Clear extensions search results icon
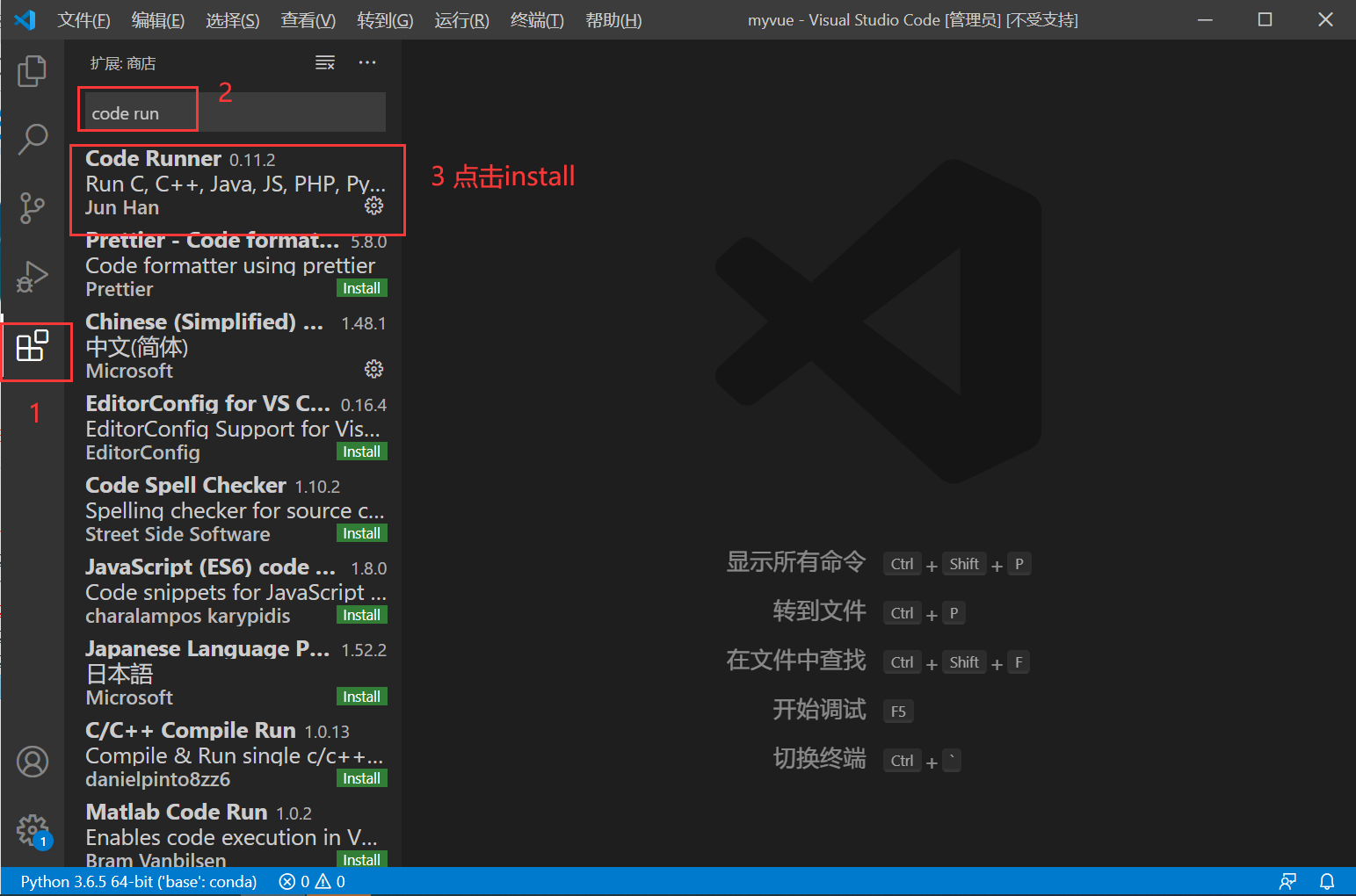 pyautogui.click(x=325, y=63)
